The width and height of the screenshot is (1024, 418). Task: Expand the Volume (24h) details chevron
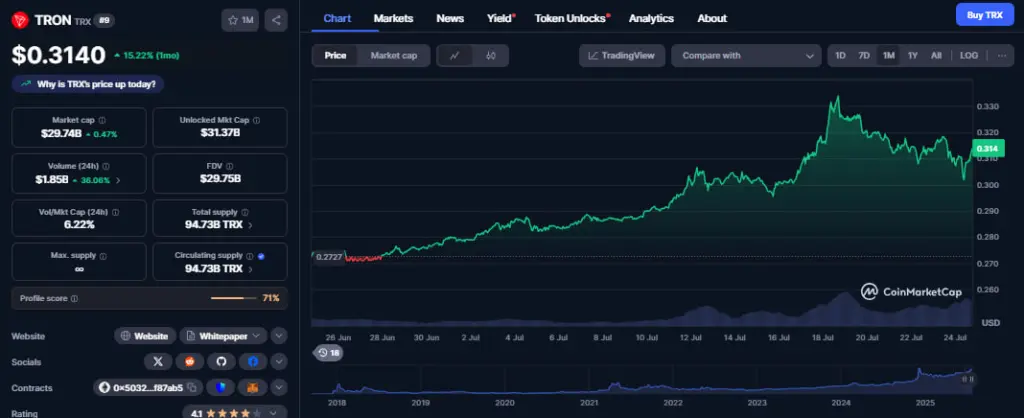tap(118, 180)
